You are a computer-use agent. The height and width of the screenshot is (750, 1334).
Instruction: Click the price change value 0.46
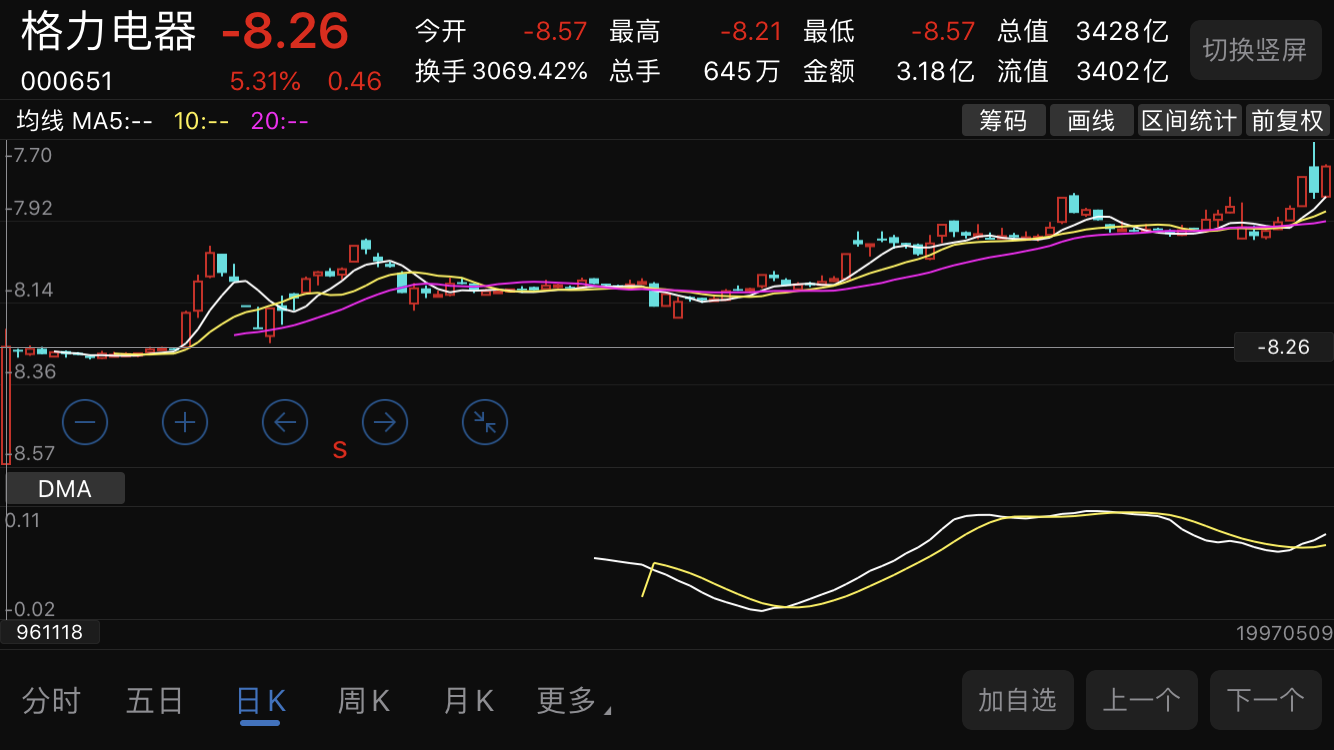355,81
